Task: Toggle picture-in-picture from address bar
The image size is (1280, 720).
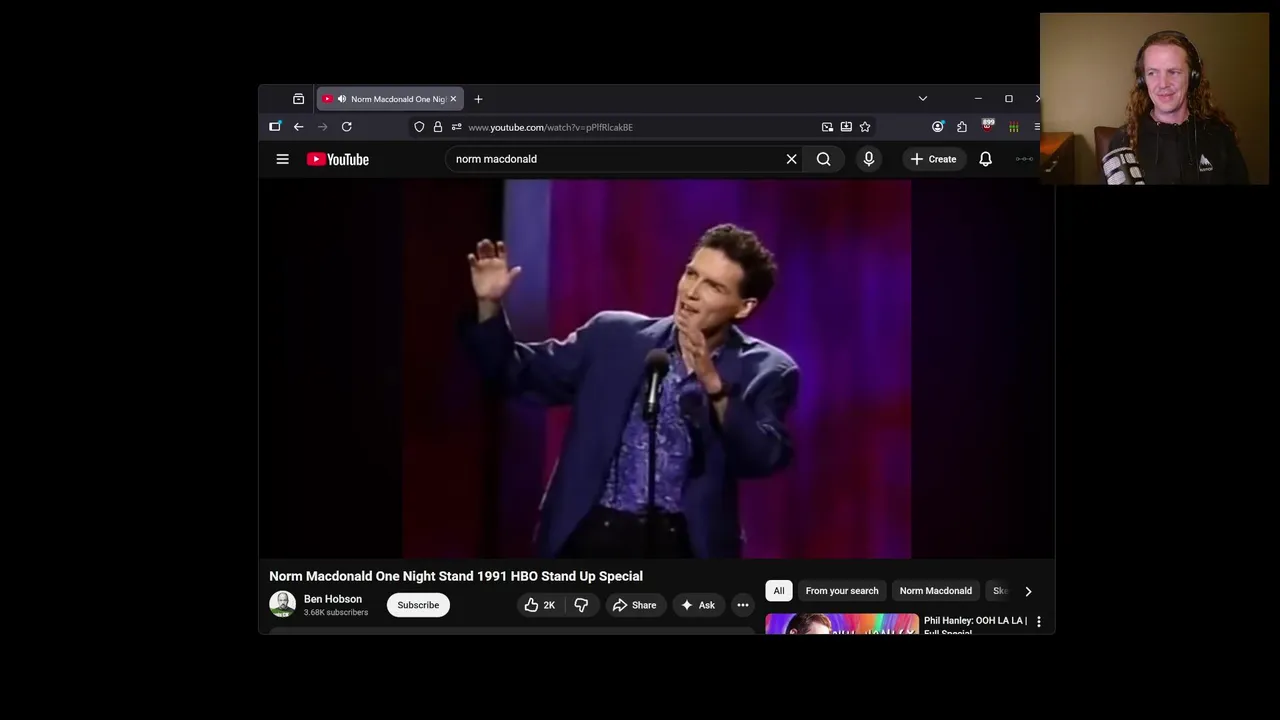Action: pos(827,127)
